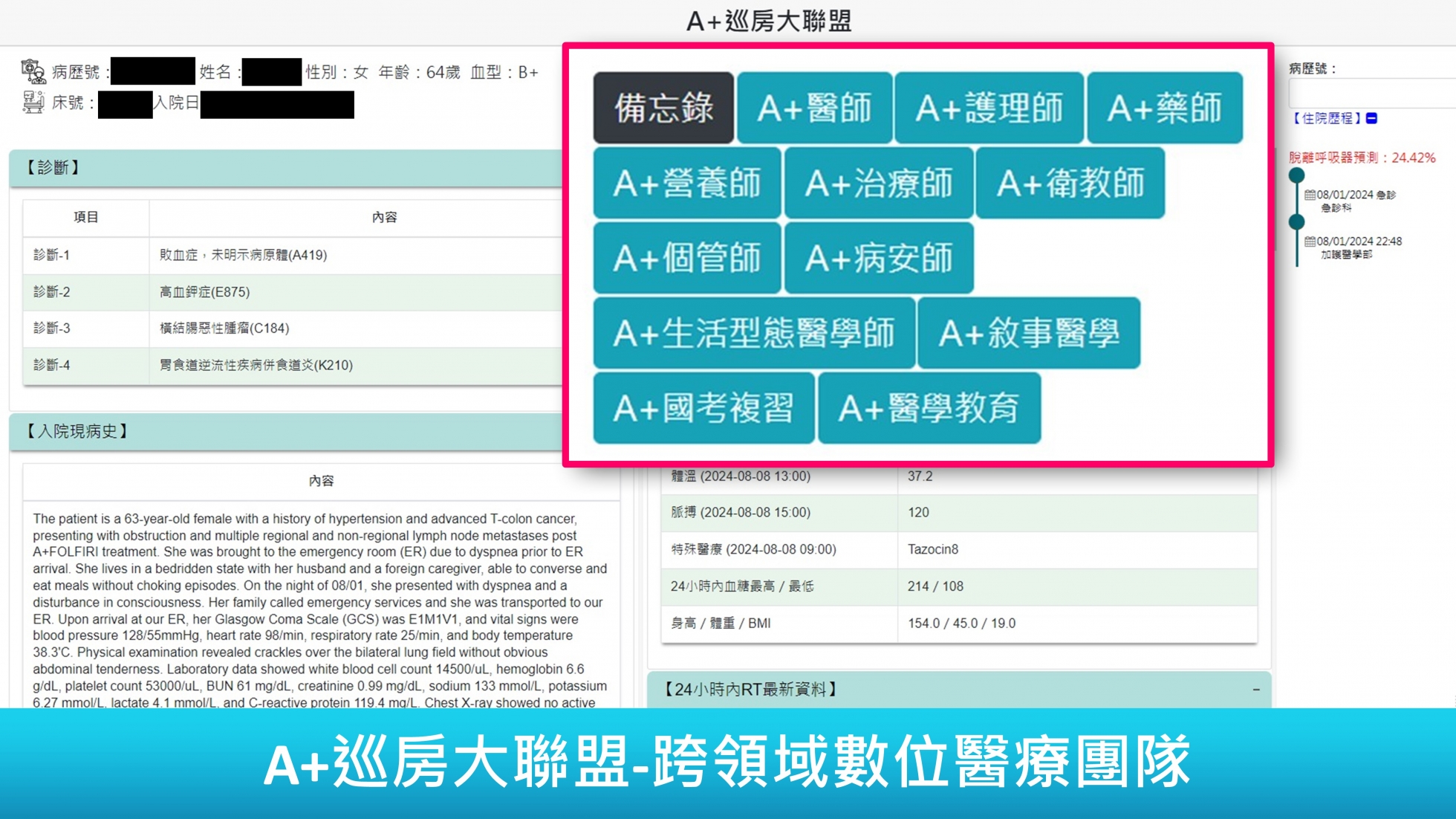Select the first timeline dot above the 急診 entry

point(1297,175)
